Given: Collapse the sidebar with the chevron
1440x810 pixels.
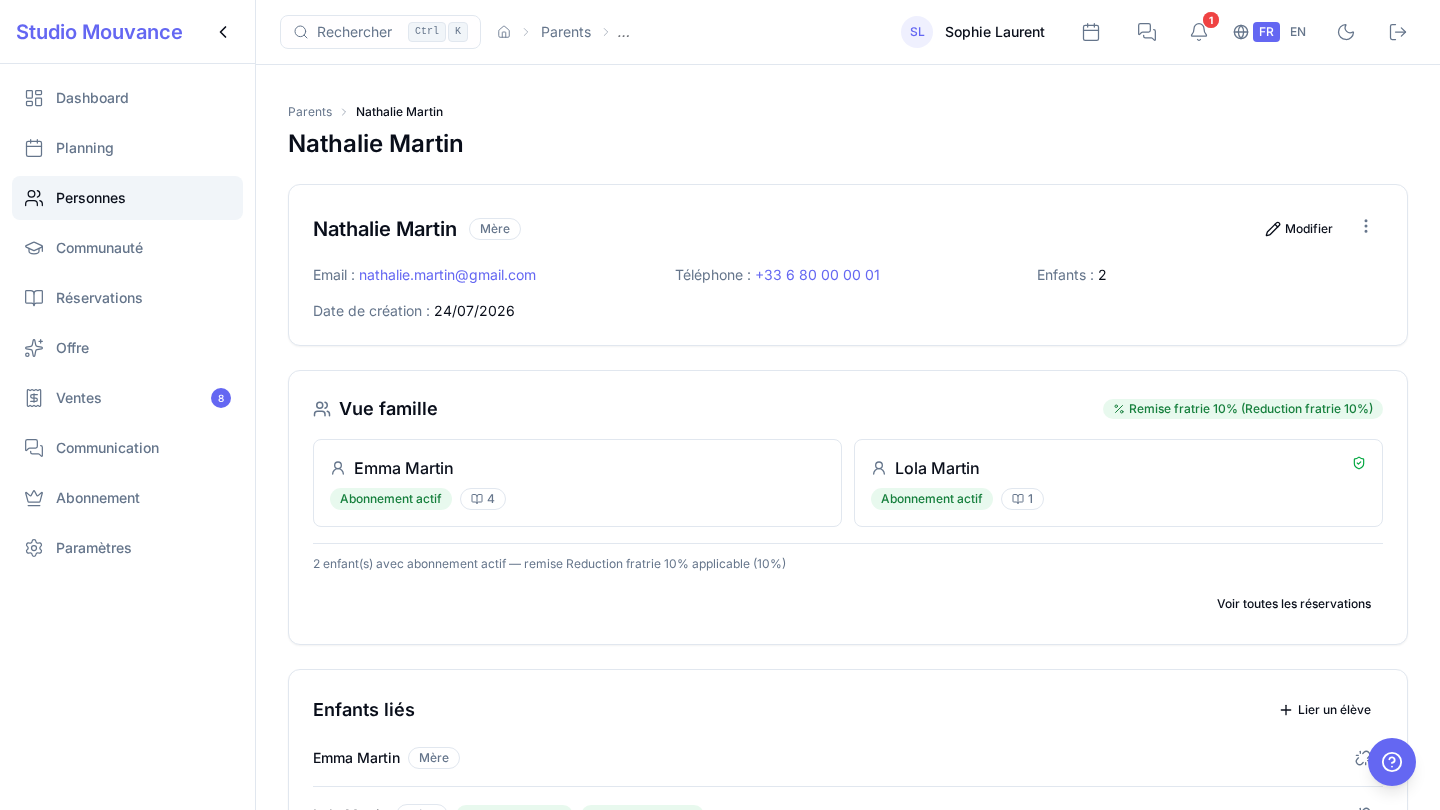Looking at the screenshot, I should point(223,32).
